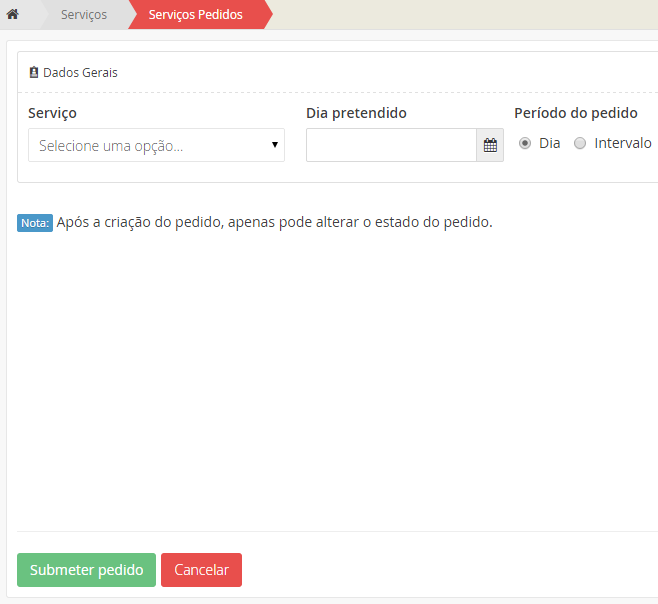658x604 pixels.
Task: Click the Dados Gerais clipboard icon
Action: [34, 72]
